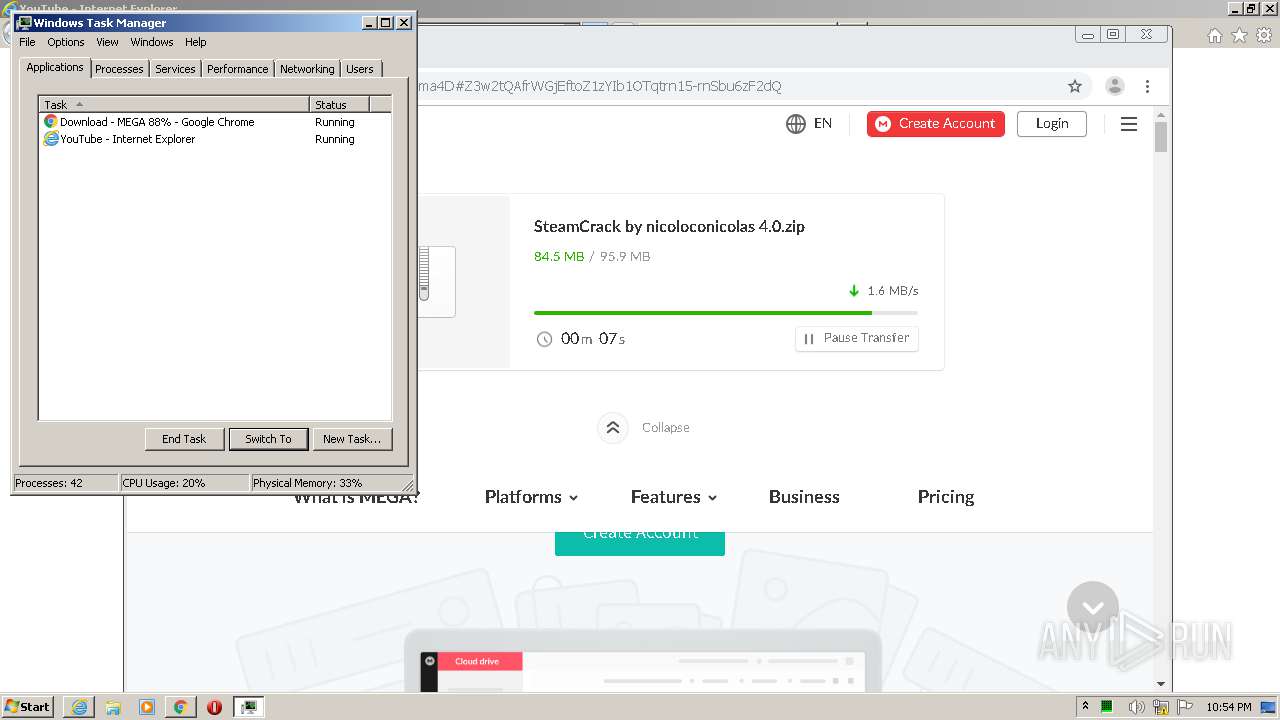Click the green download speed arrow
This screenshot has height=720, width=1280.
tap(854, 291)
